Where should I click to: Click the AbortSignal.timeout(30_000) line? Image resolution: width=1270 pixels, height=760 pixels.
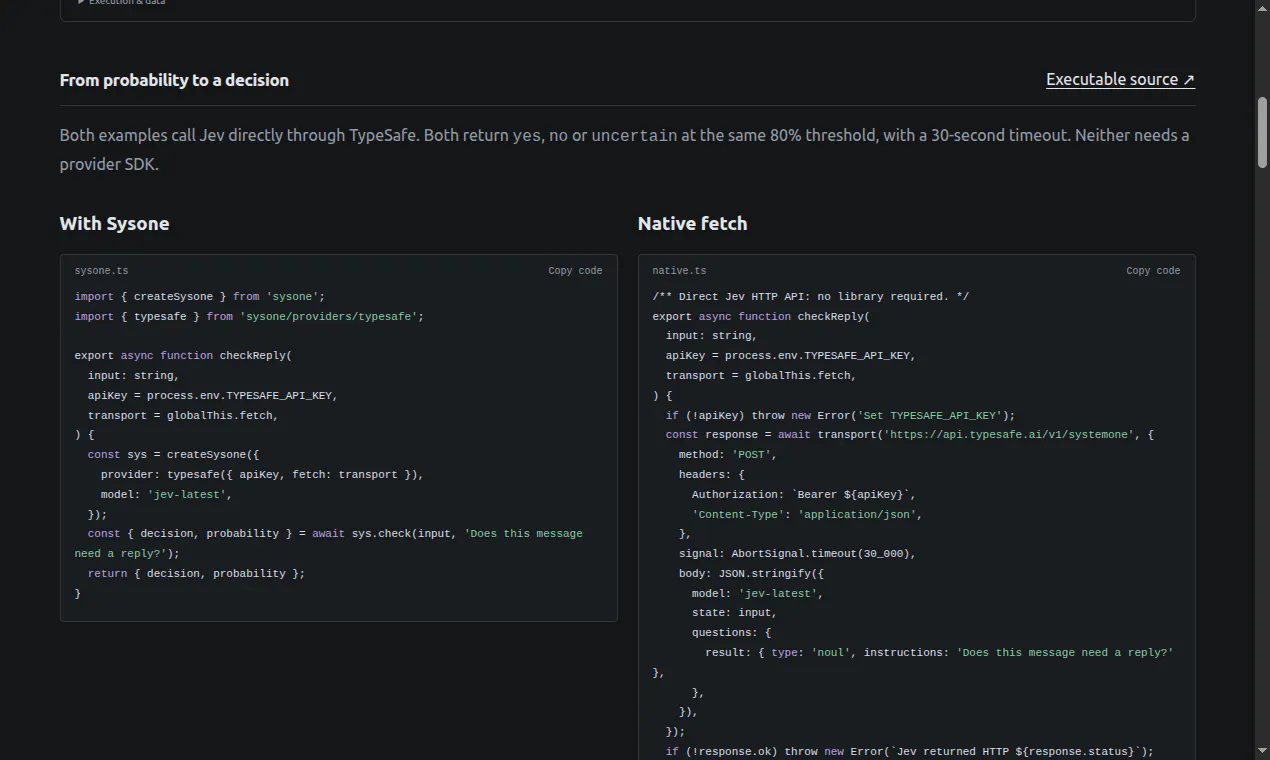coord(797,553)
